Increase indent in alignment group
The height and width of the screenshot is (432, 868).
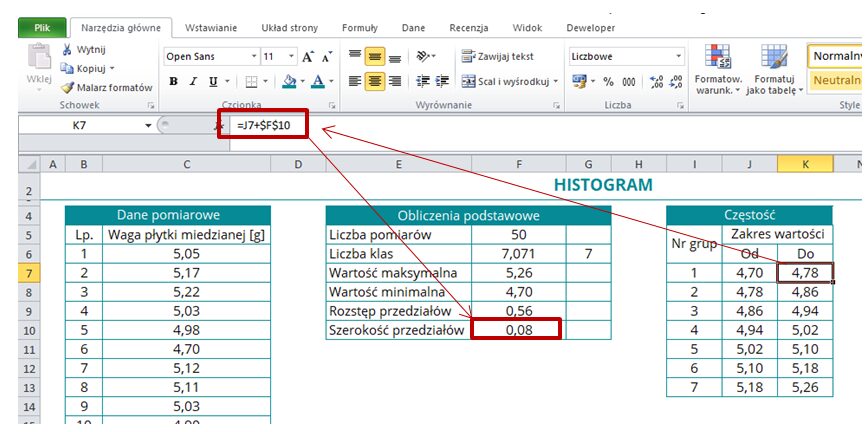coord(442,81)
